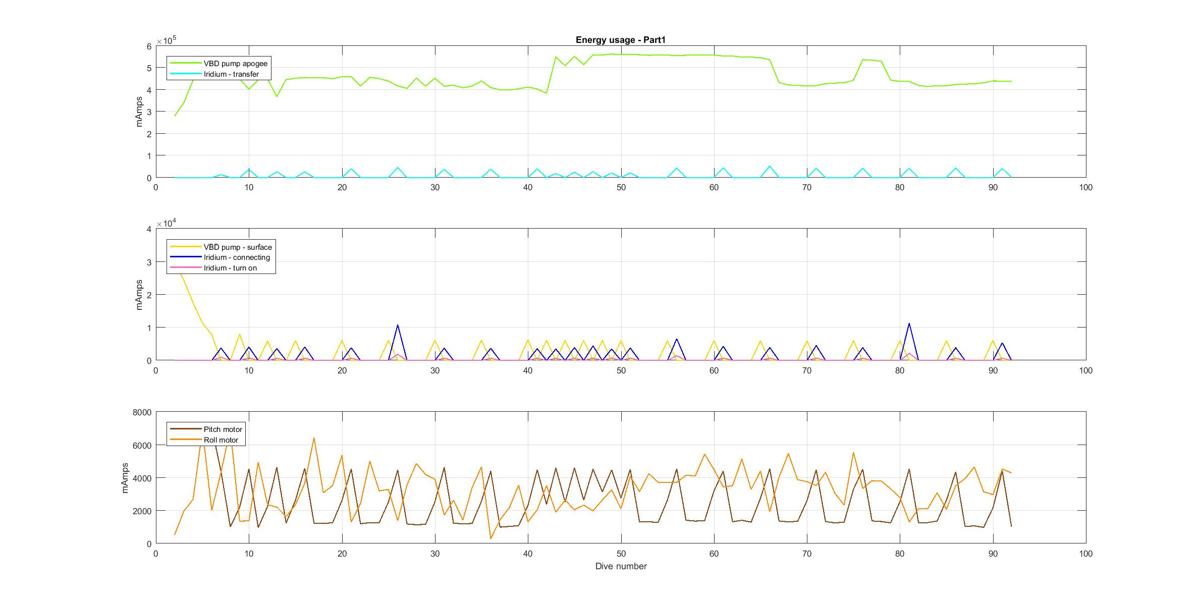Image resolution: width=1200 pixels, height=611 pixels.
Task: Click x-axis tick 50 under the Pitch motor plot
Action: pyautogui.click(x=621, y=553)
